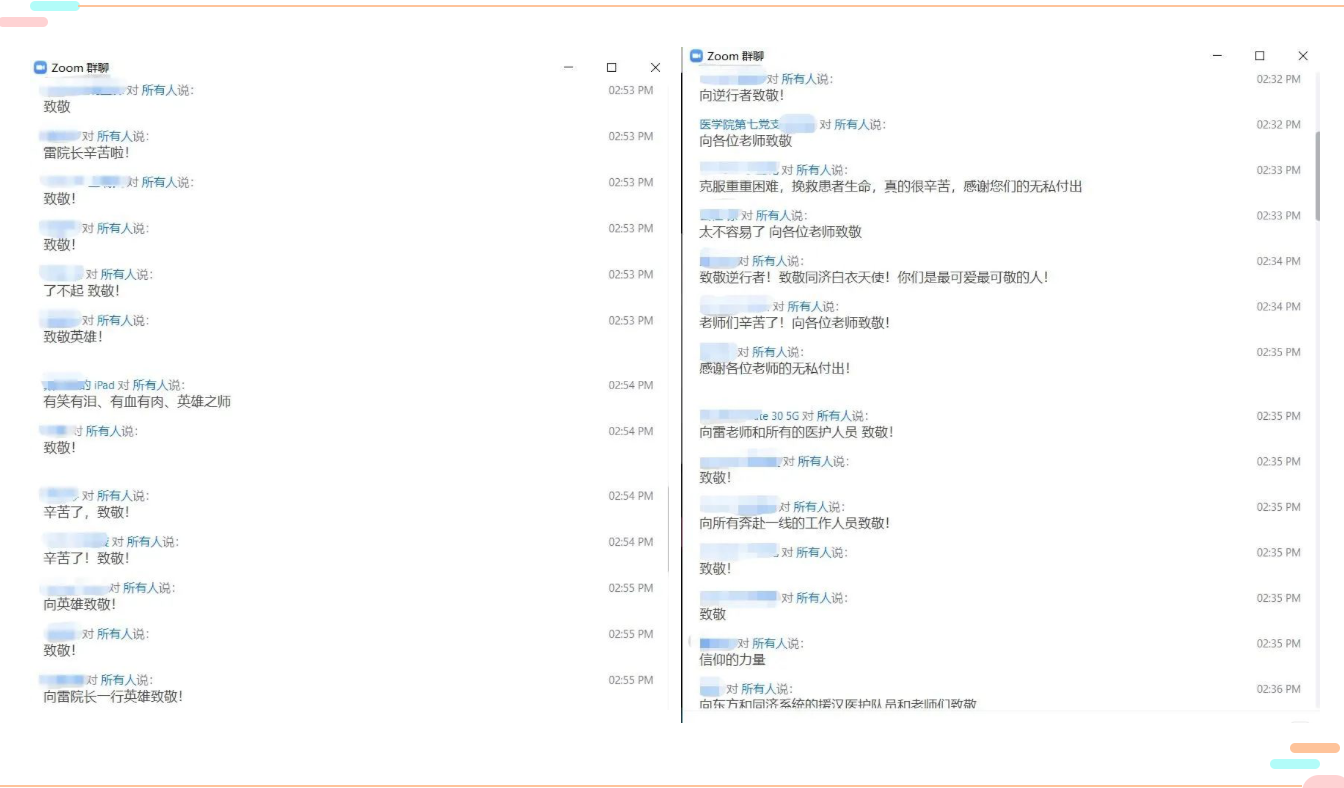Maximize the right Zoom group chat window
1344x788 pixels.
coord(1260,56)
